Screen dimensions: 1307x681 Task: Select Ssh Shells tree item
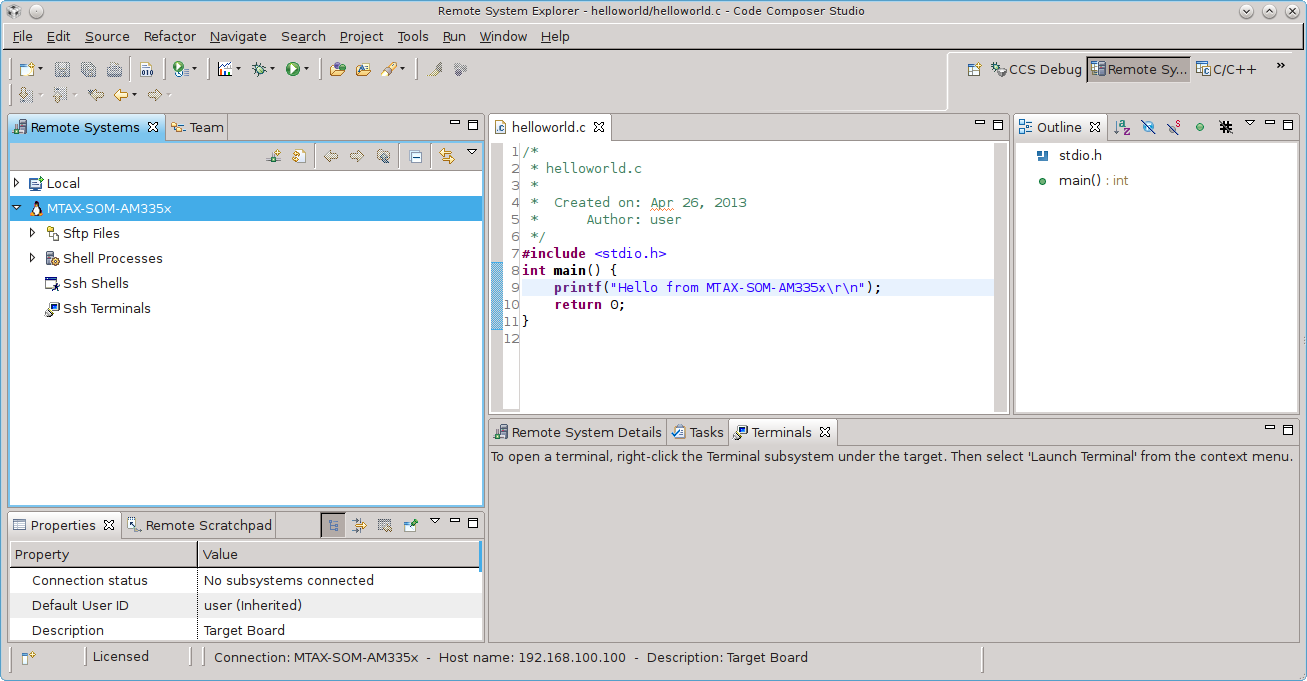[x=87, y=283]
